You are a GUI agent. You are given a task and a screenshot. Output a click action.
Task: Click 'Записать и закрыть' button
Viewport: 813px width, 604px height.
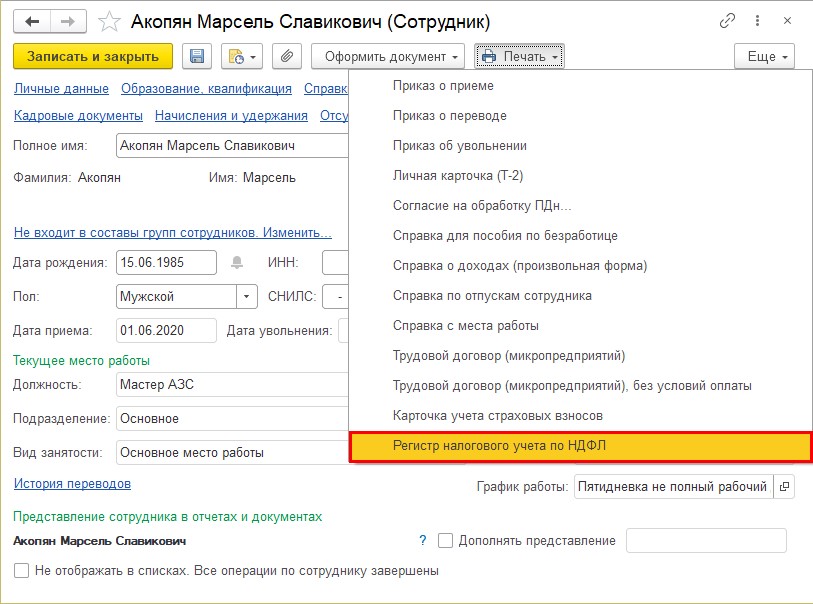tap(93, 57)
